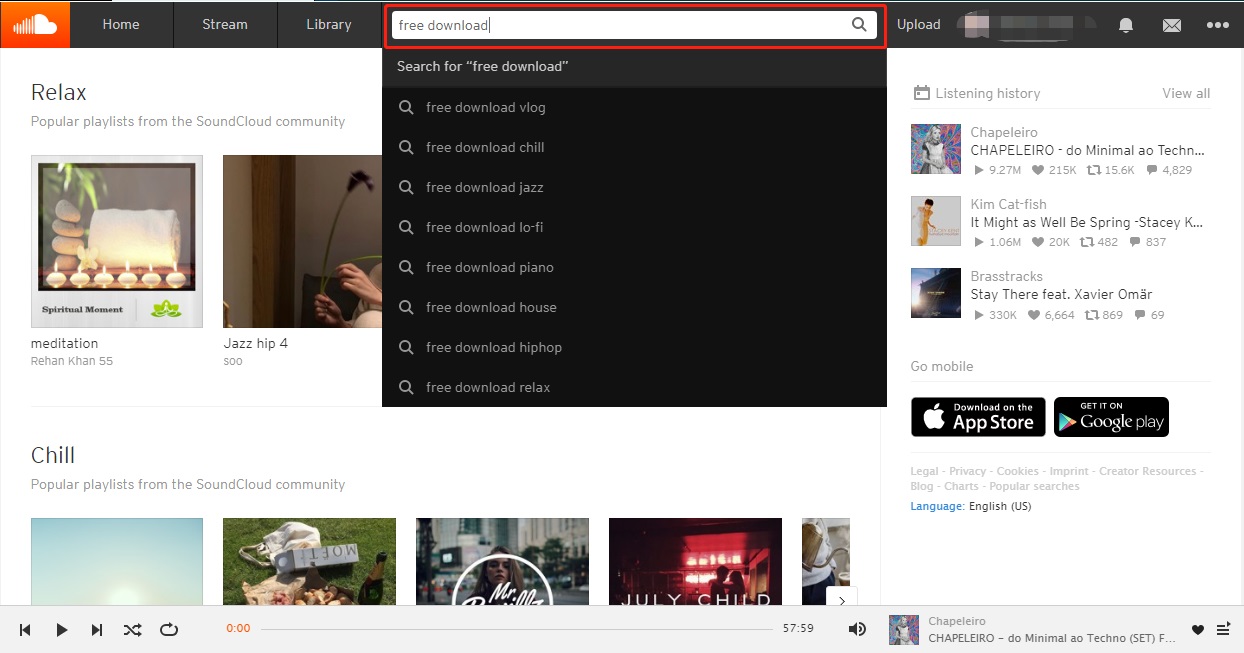Skip to the next track
Screen dimensions: 1244x653
[x=97, y=629]
